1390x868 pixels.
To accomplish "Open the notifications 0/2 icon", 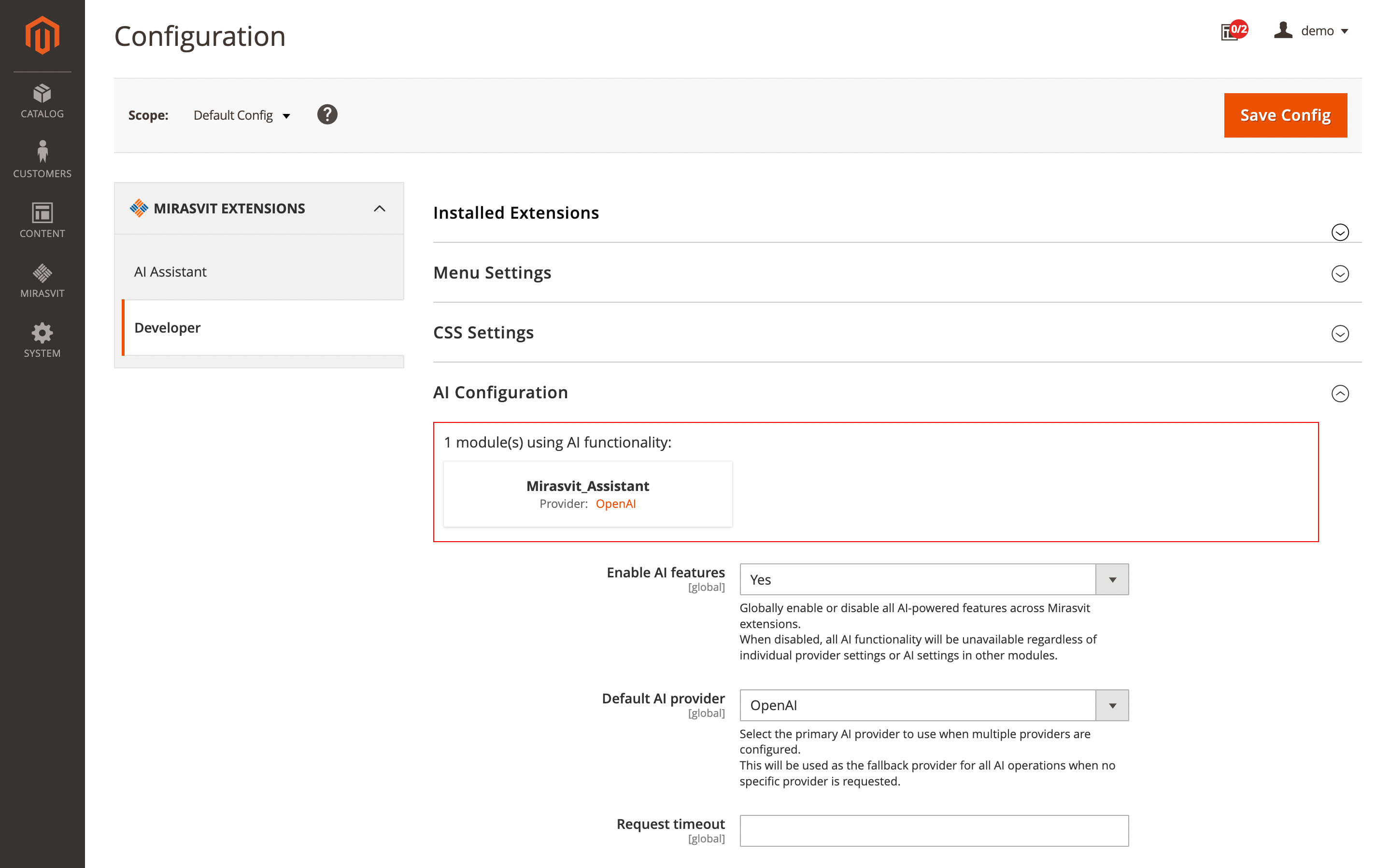I will click(1232, 31).
